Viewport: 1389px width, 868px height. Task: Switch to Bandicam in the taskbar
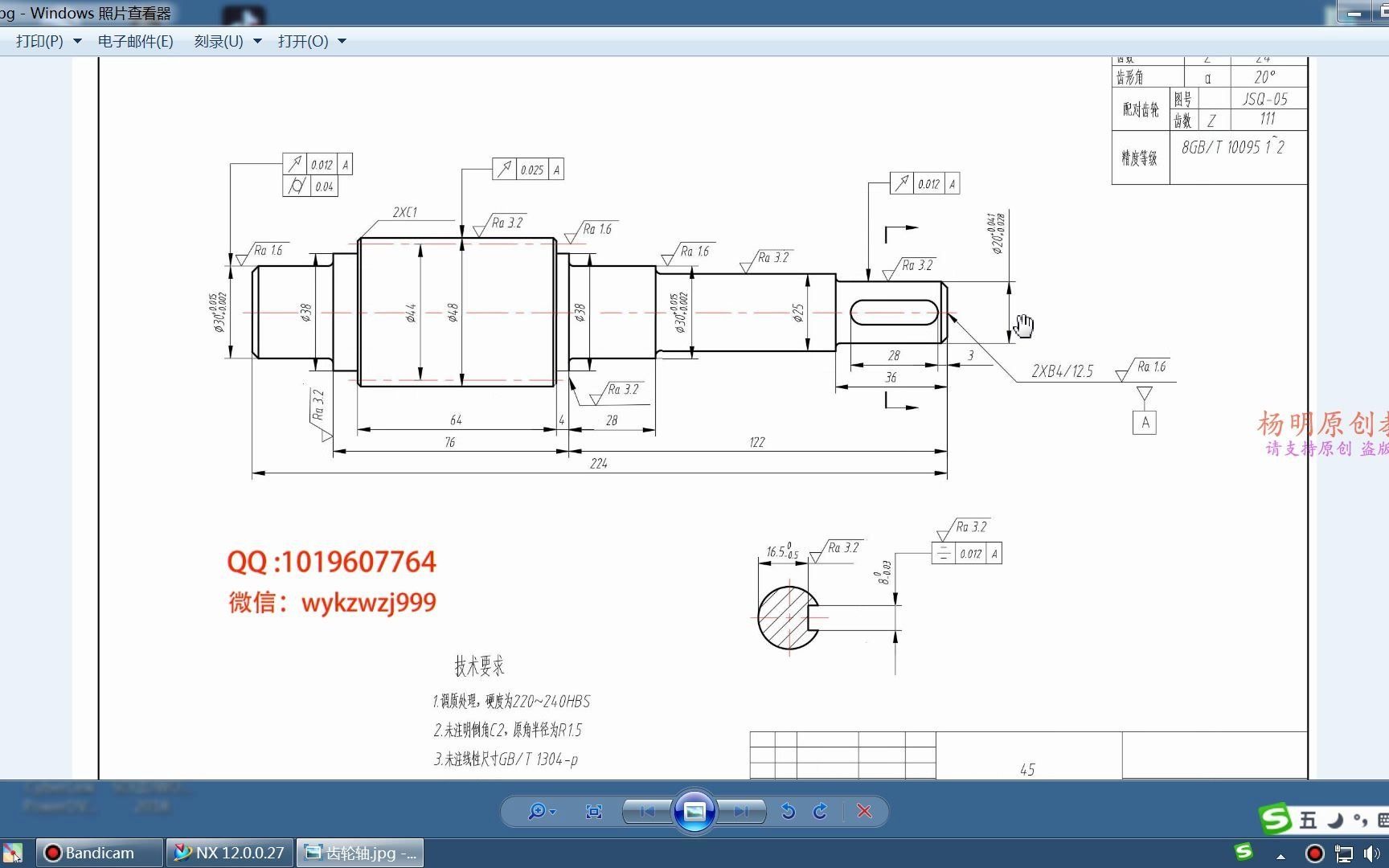[x=90, y=853]
